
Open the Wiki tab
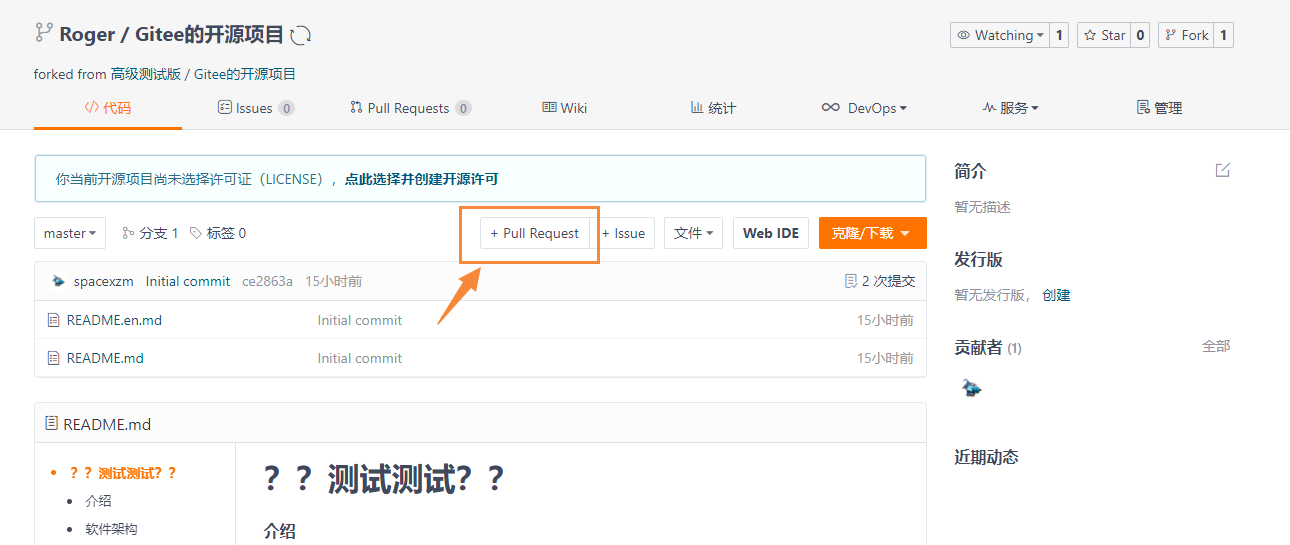tap(564, 108)
